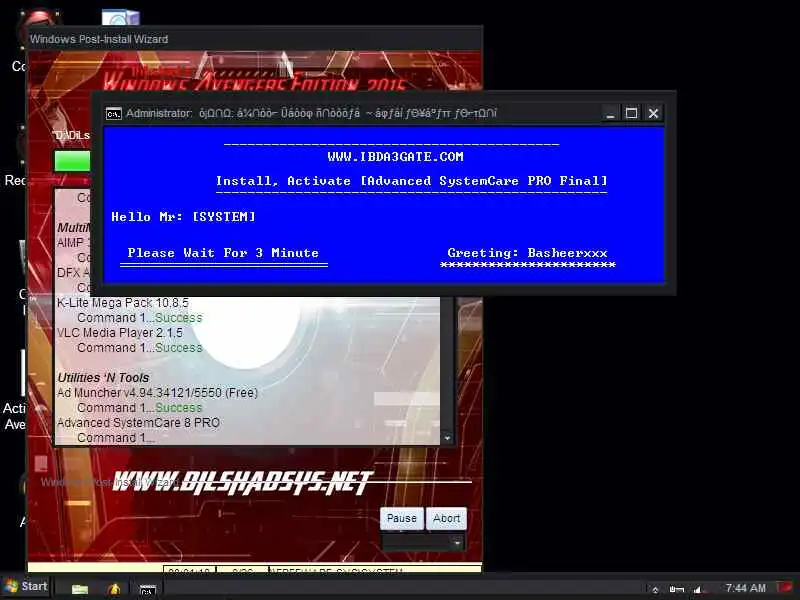This screenshot has height=600, width=800.
Task: Show hidden system tray icons arrow
Action: (656, 590)
